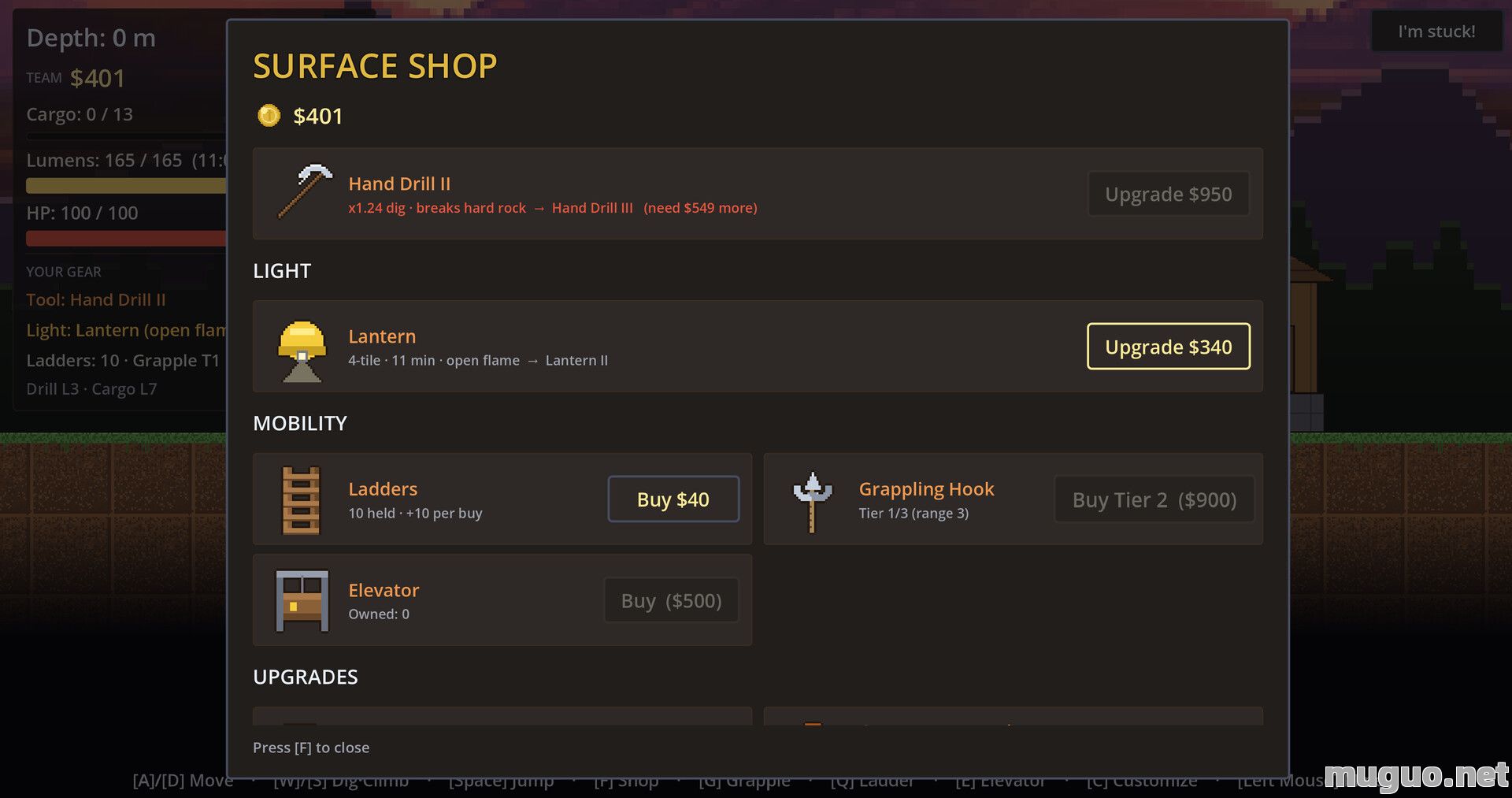Click the Elevator item icon
Image resolution: width=1512 pixels, height=798 pixels.
(x=302, y=601)
